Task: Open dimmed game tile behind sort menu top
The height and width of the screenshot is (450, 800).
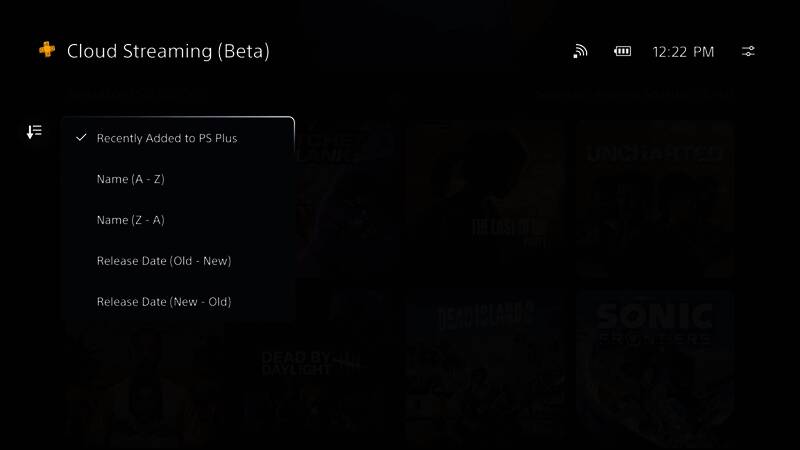Action: point(344,199)
